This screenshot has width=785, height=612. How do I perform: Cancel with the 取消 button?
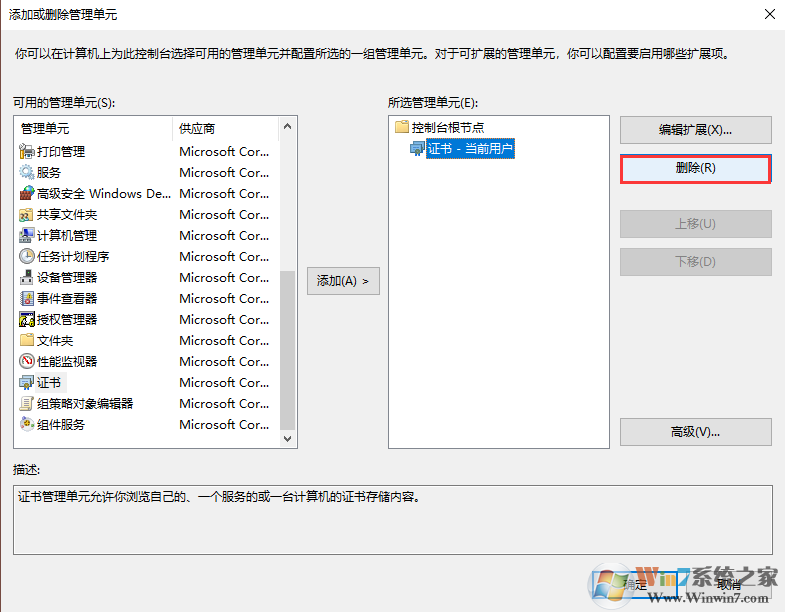tap(728, 584)
